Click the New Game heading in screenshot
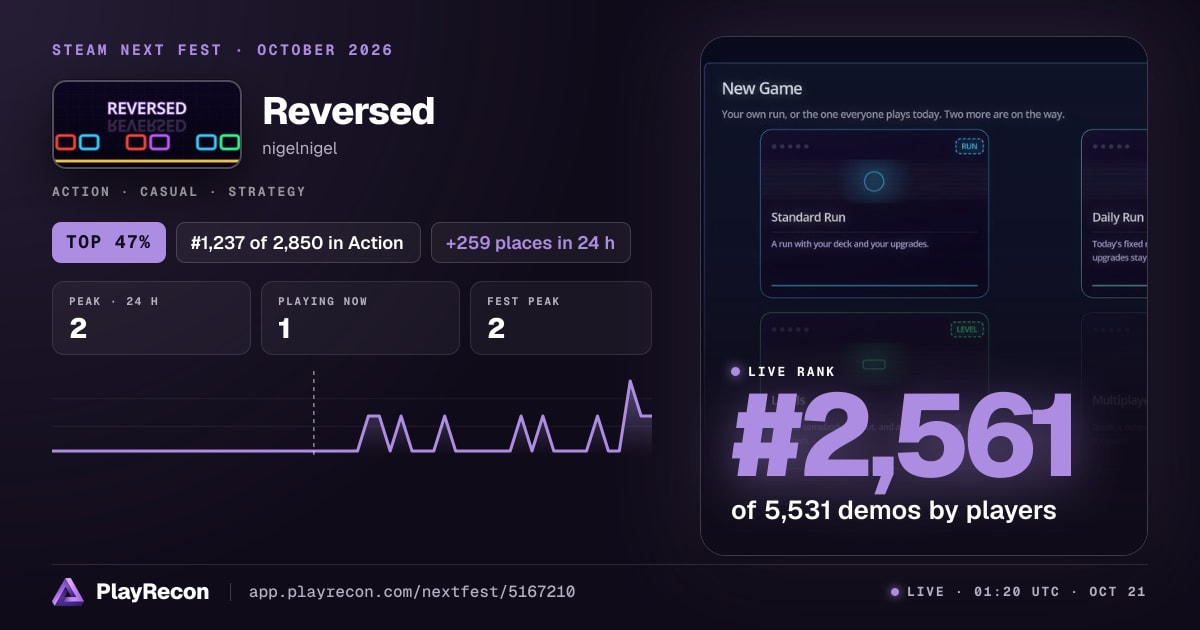This screenshot has width=1200, height=630. (x=762, y=88)
